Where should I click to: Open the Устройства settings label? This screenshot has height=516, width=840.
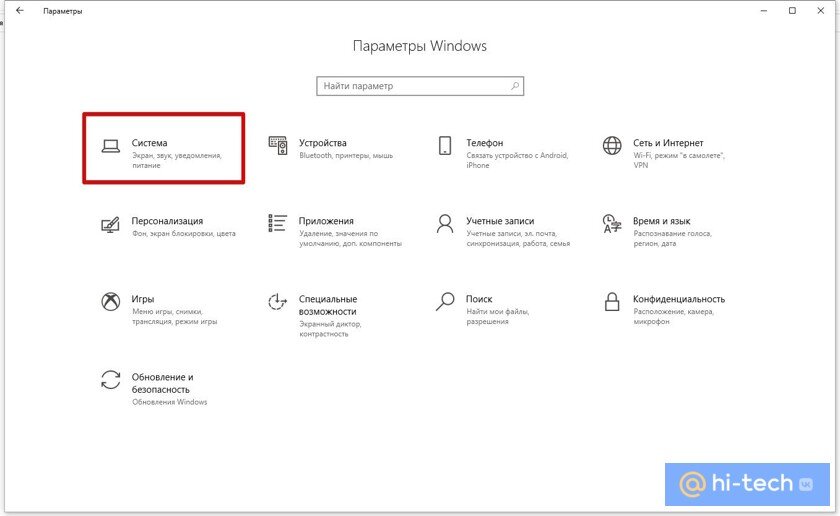click(322, 143)
